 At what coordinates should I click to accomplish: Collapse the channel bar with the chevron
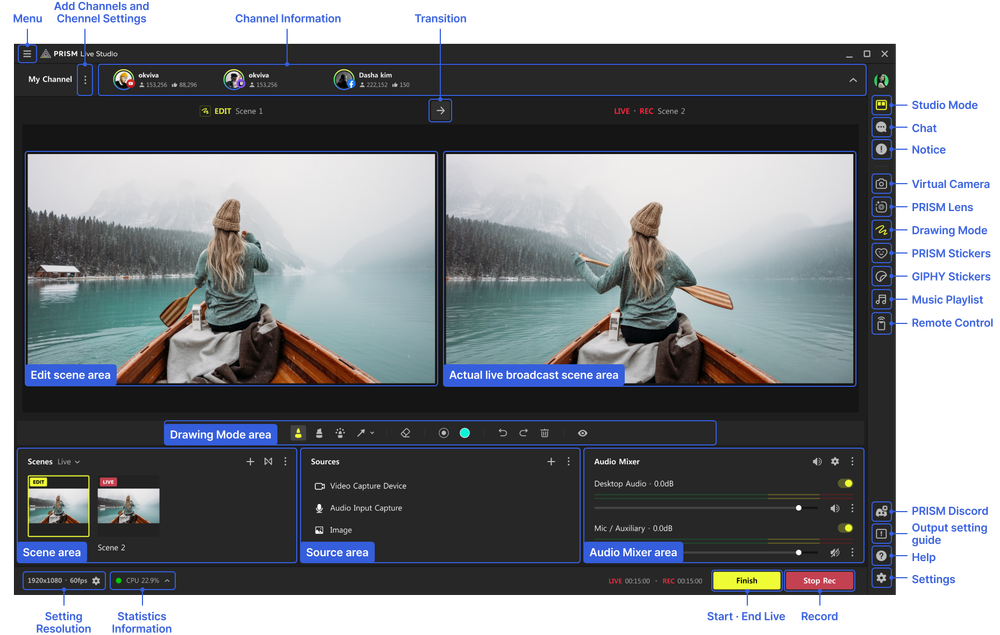click(x=853, y=78)
